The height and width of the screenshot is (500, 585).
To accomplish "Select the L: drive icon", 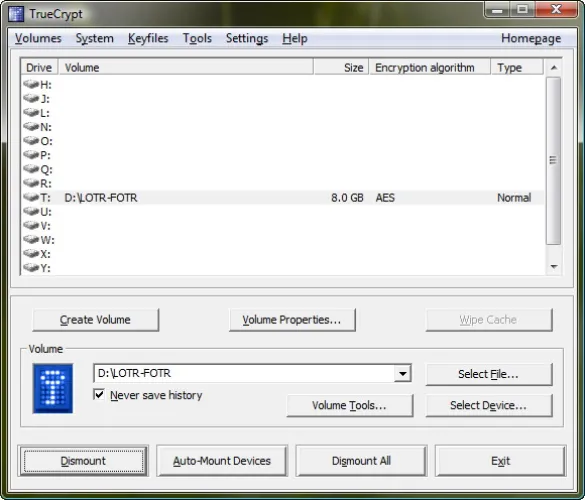I will pos(31,112).
